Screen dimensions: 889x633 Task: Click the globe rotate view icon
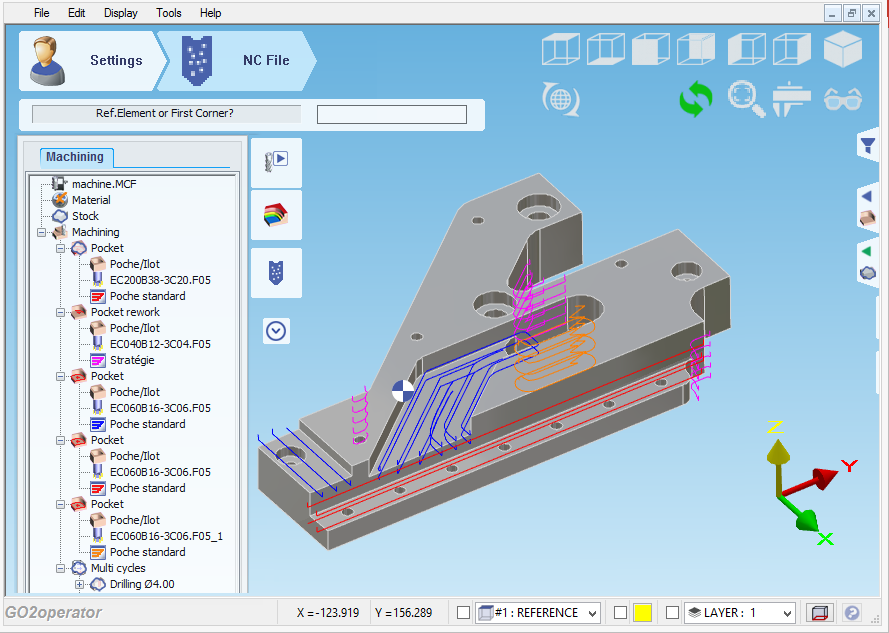click(x=560, y=99)
